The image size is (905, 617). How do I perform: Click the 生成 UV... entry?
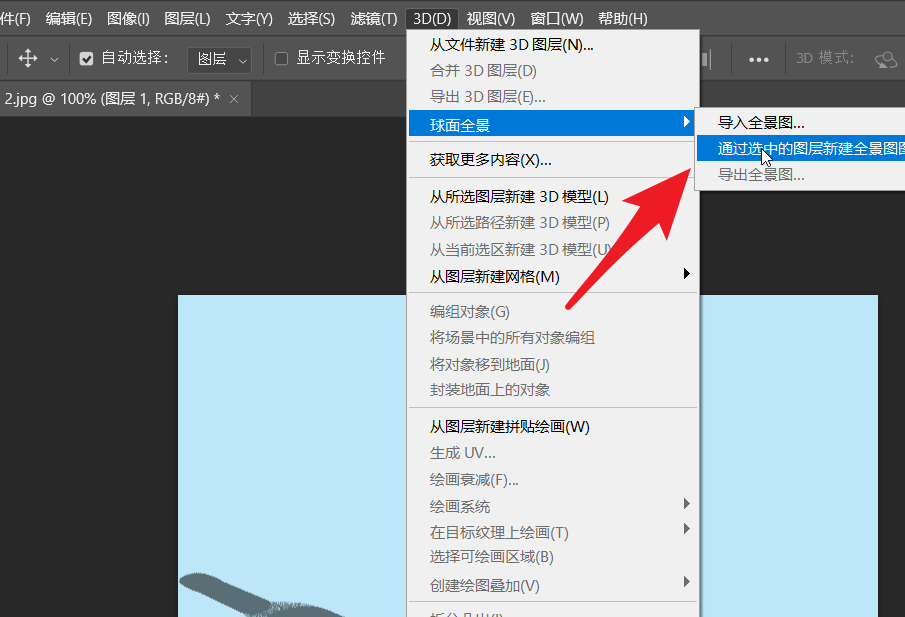pos(554,453)
